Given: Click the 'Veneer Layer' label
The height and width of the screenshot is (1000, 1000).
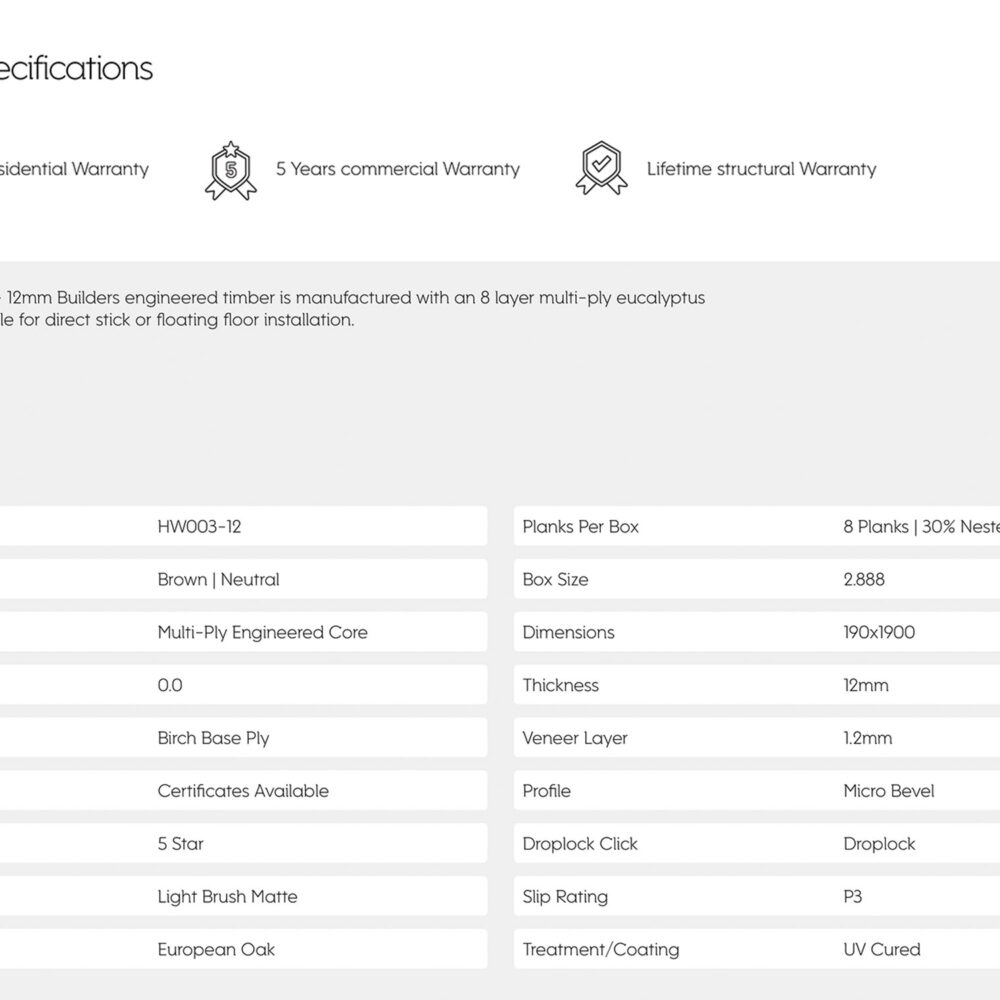Looking at the screenshot, I should (x=575, y=739).
